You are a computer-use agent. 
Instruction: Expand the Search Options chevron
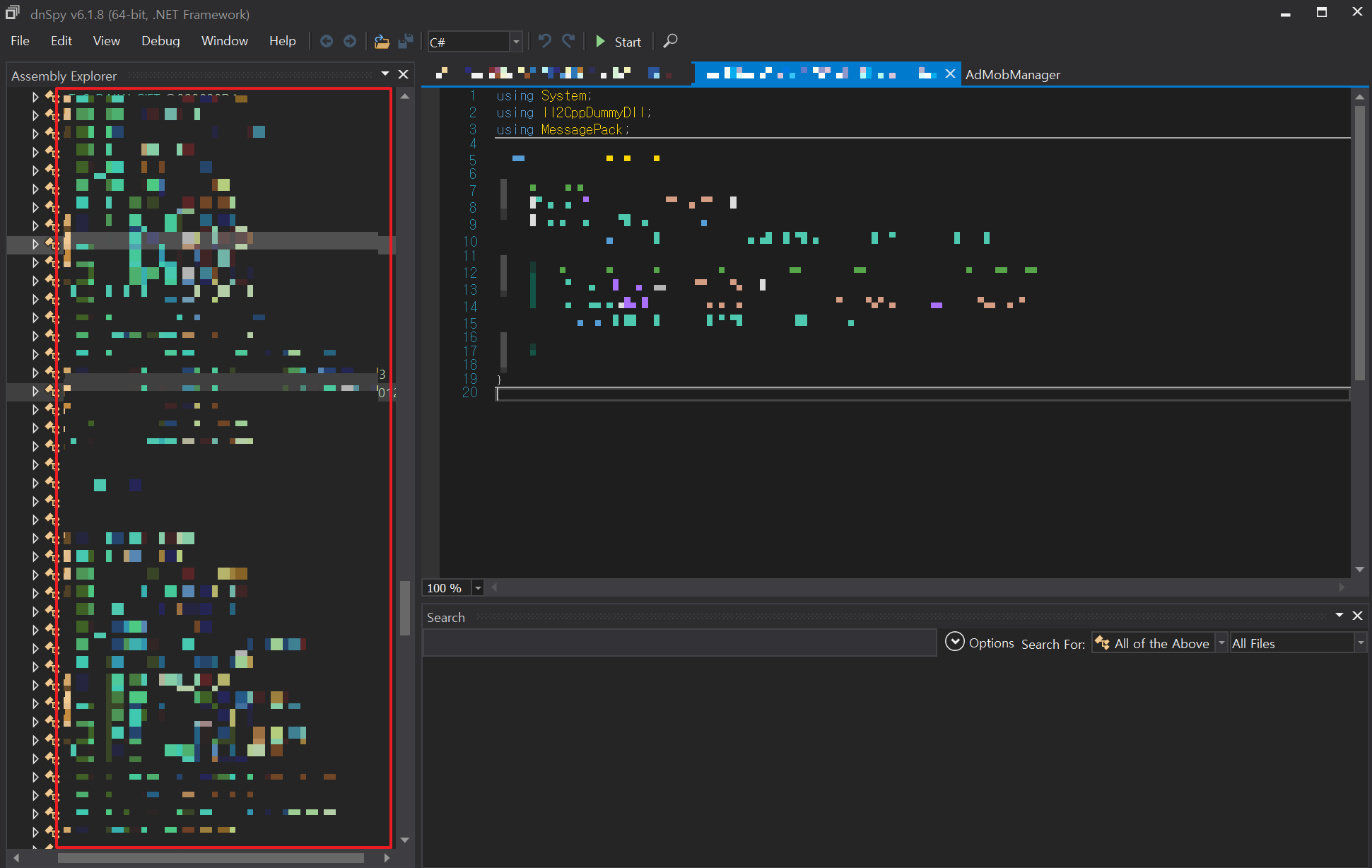(x=954, y=643)
